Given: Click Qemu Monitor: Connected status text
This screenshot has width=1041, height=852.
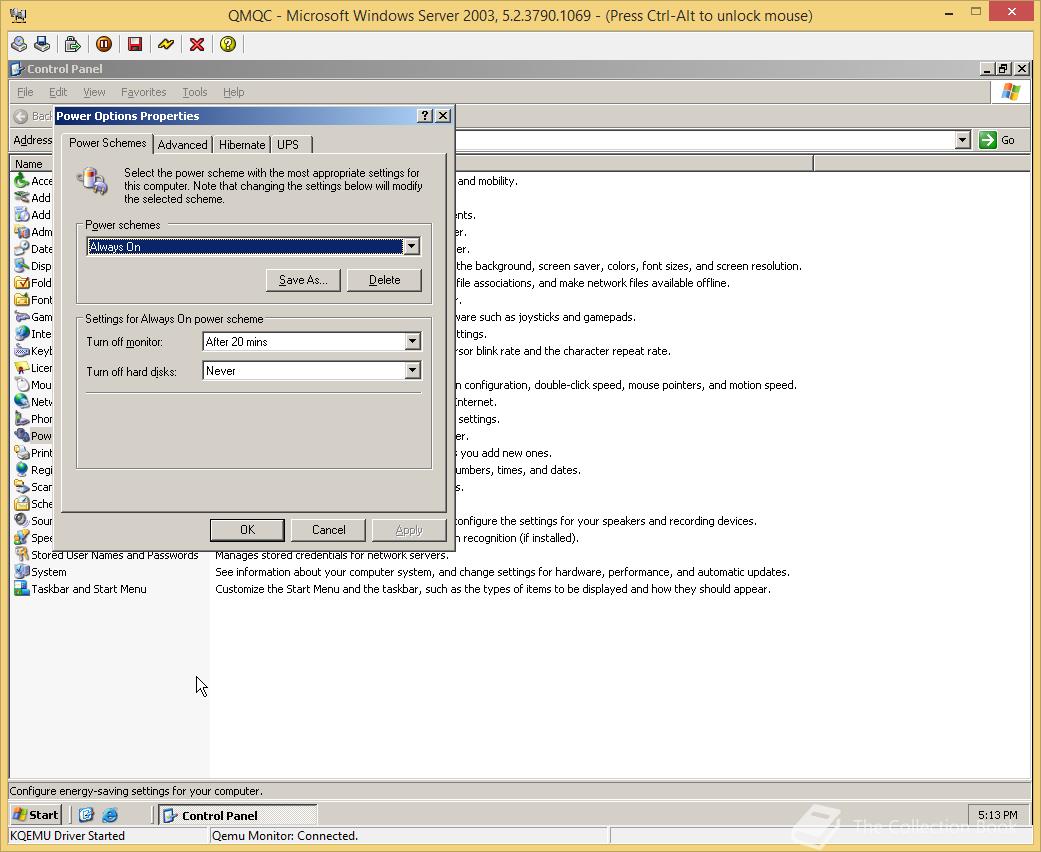Looking at the screenshot, I should click(x=285, y=835).
